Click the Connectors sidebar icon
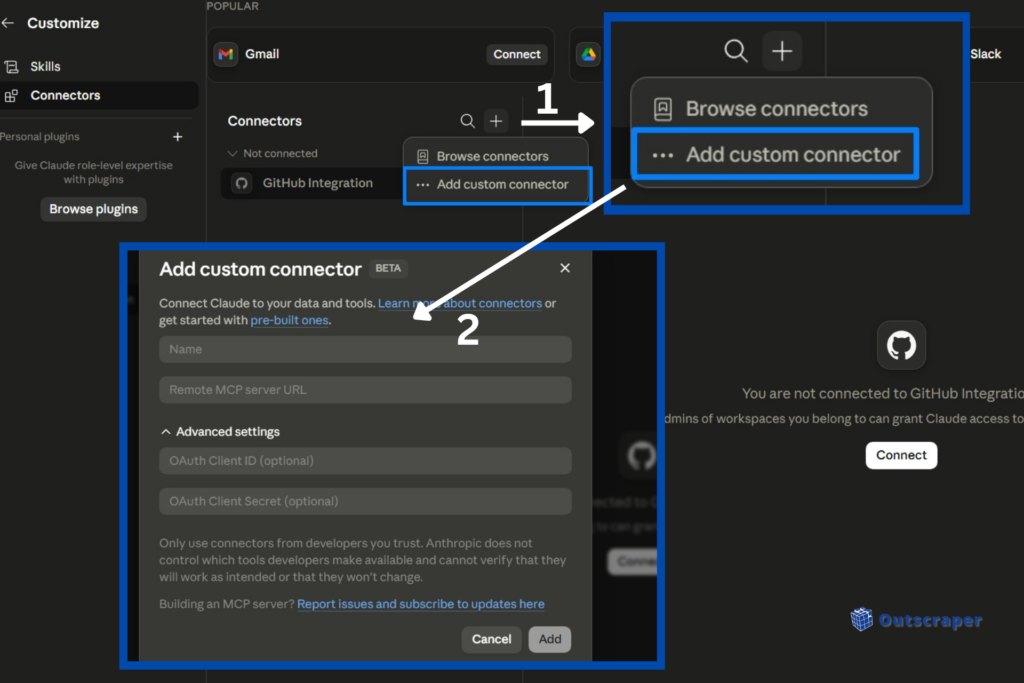Viewport: 1024px width, 683px height. (11, 95)
